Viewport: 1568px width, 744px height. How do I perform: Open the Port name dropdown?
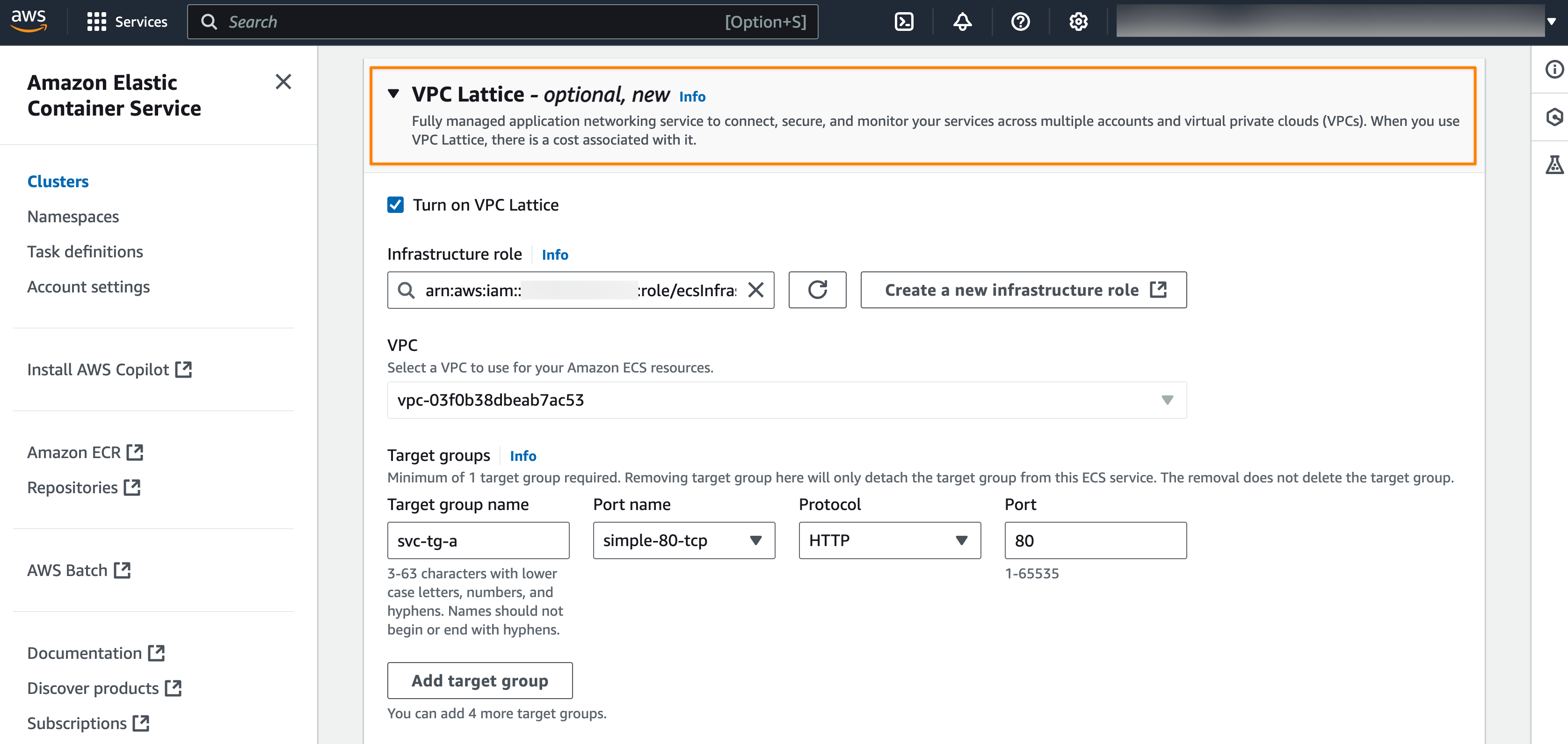(x=683, y=540)
